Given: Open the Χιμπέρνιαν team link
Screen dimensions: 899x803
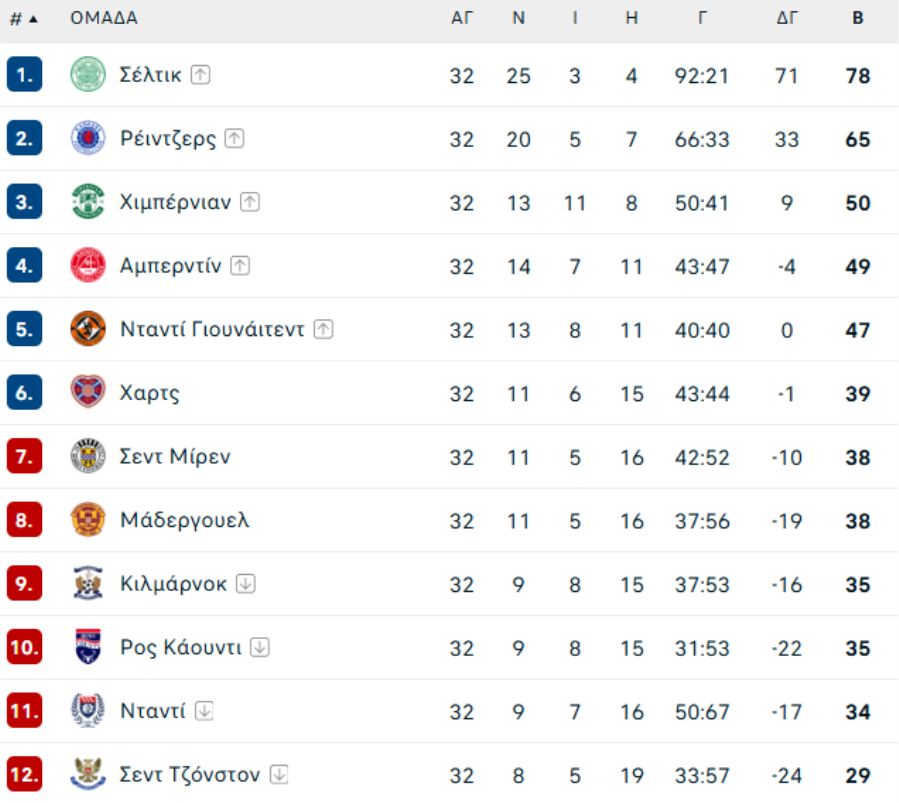Looking at the screenshot, I should [175, 202].
